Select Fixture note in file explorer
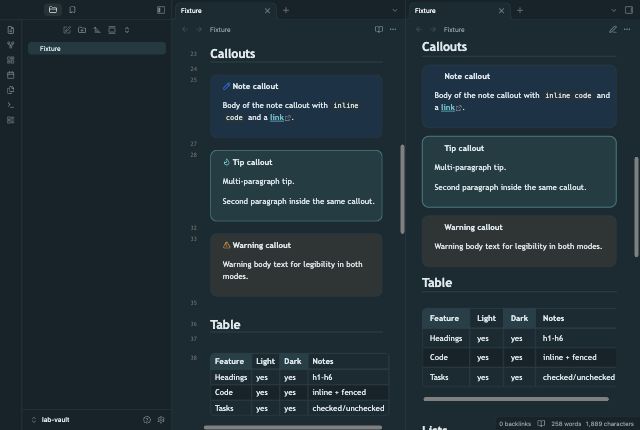The width and height of the screenshot is (640, 430). [x=97, y=49]
